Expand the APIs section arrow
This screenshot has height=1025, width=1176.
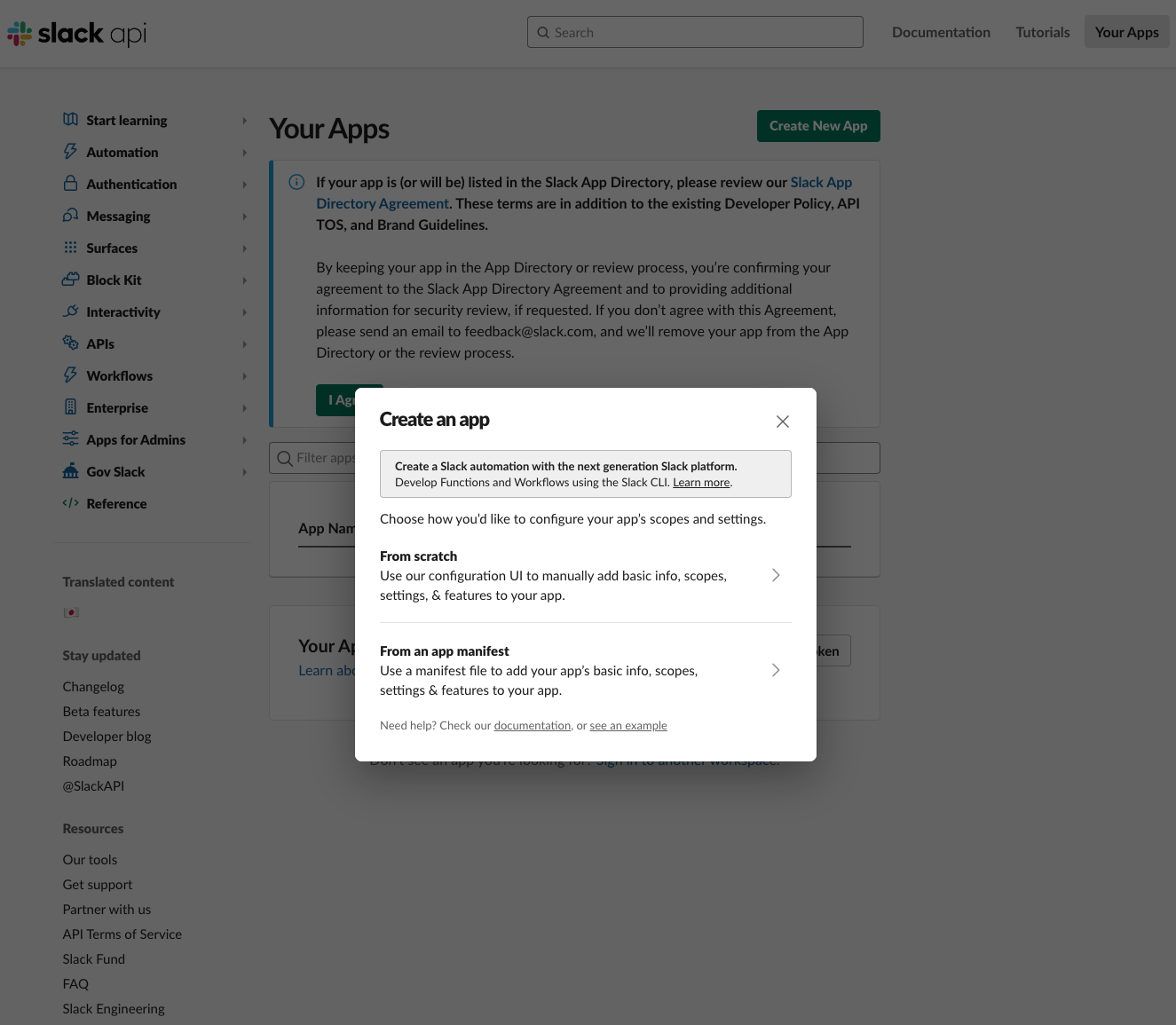244,344
